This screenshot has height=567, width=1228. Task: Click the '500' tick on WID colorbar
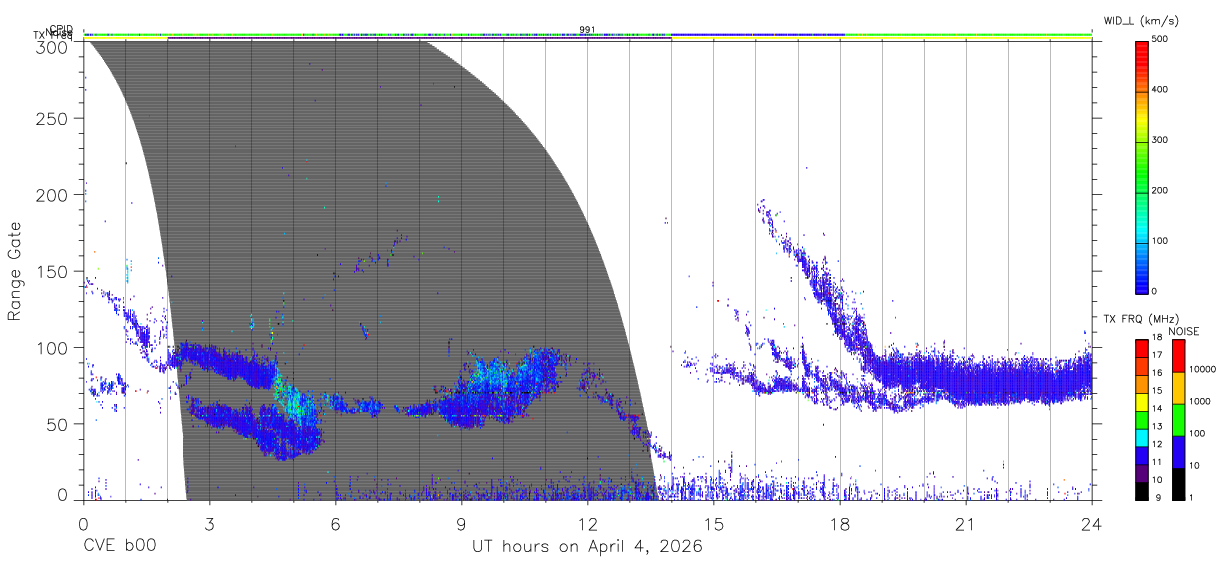click(x=1160, y=40)
